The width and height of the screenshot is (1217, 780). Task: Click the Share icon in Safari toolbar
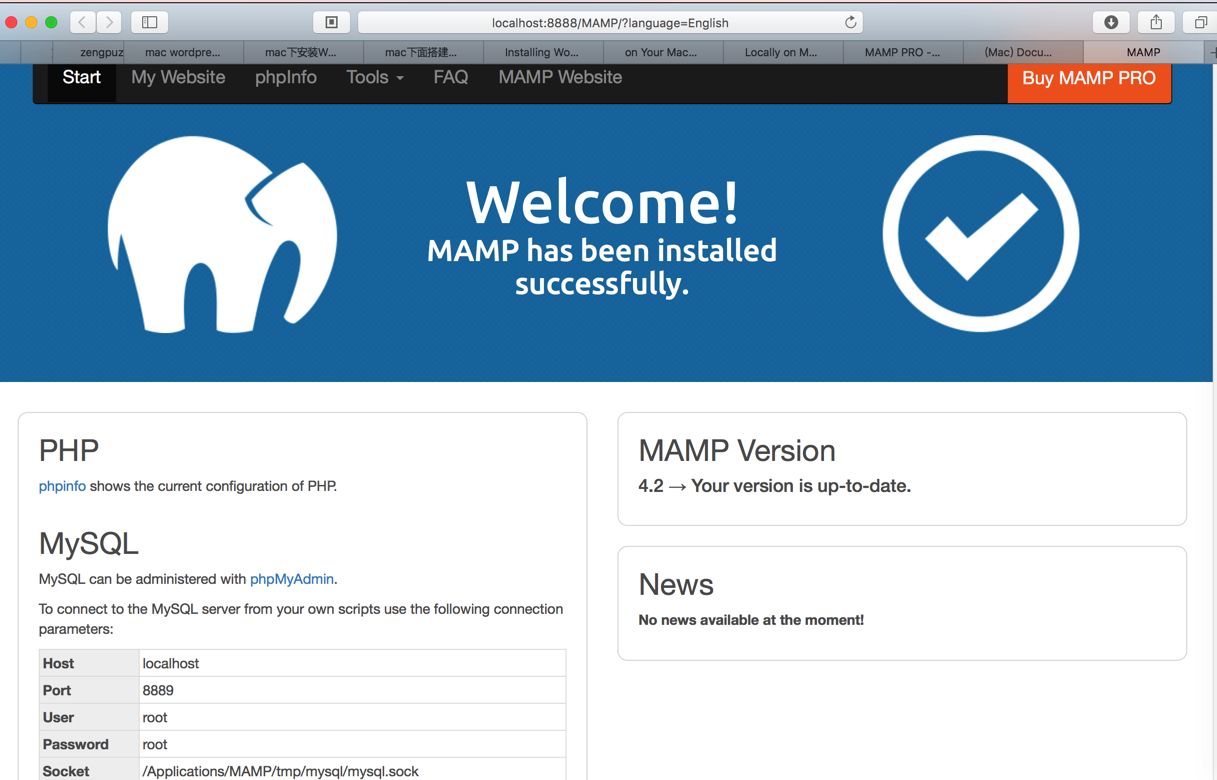coord(1156,22)
